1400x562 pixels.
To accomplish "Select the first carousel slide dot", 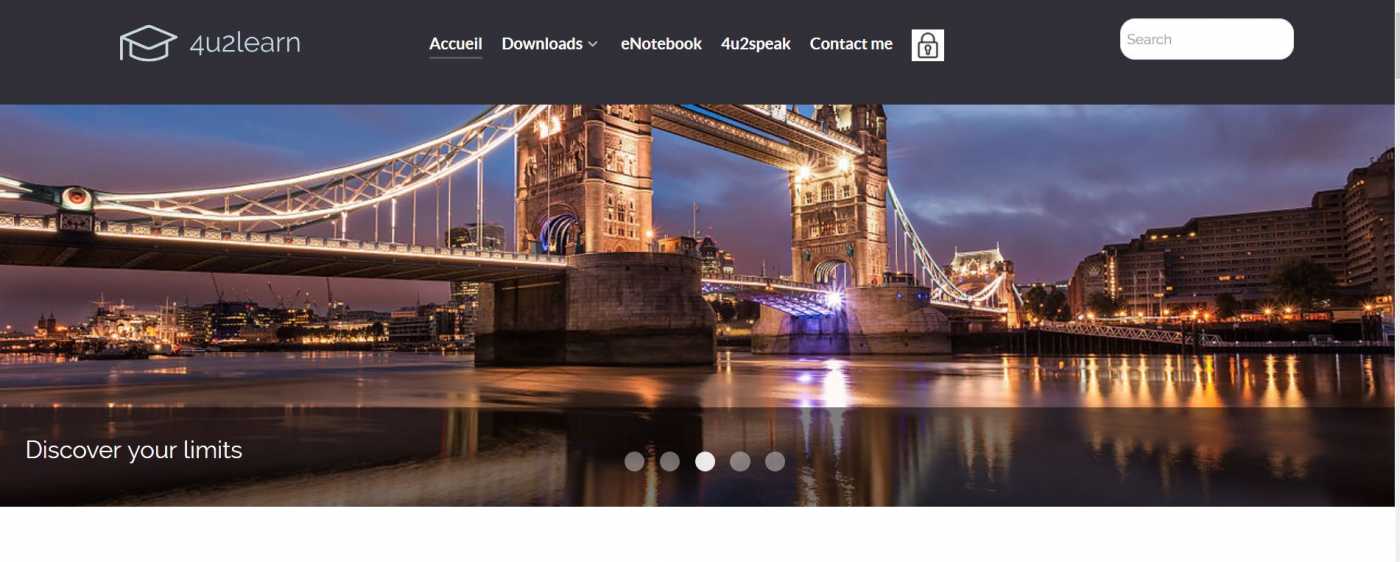I will (x=634, y=461).
